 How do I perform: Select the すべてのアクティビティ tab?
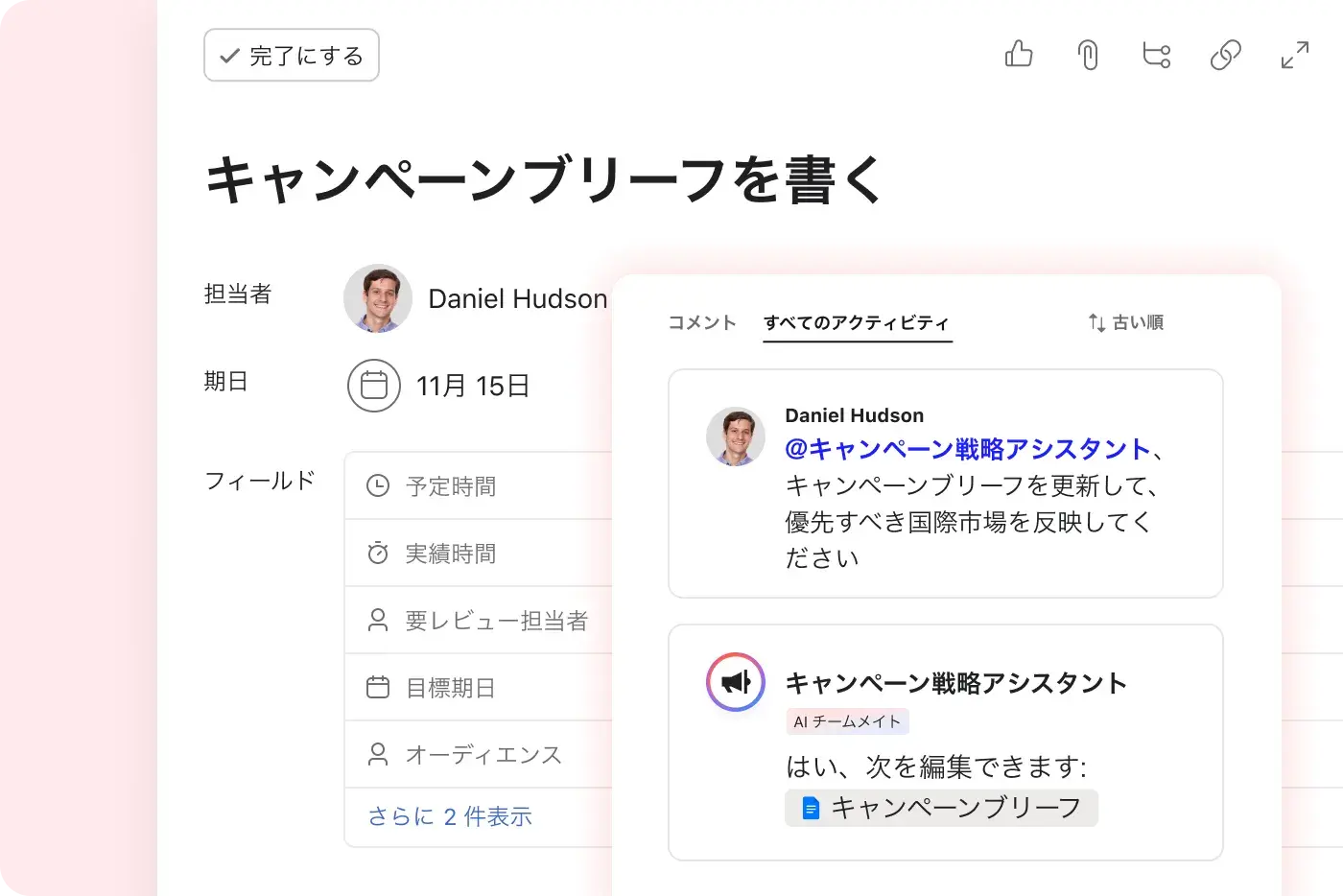coord(857,322)
